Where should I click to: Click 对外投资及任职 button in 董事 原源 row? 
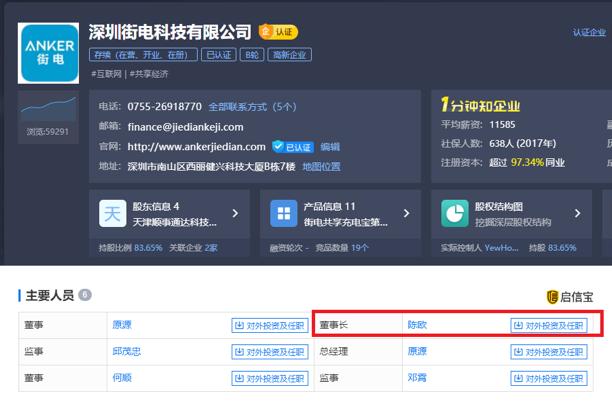pos(270,325)
